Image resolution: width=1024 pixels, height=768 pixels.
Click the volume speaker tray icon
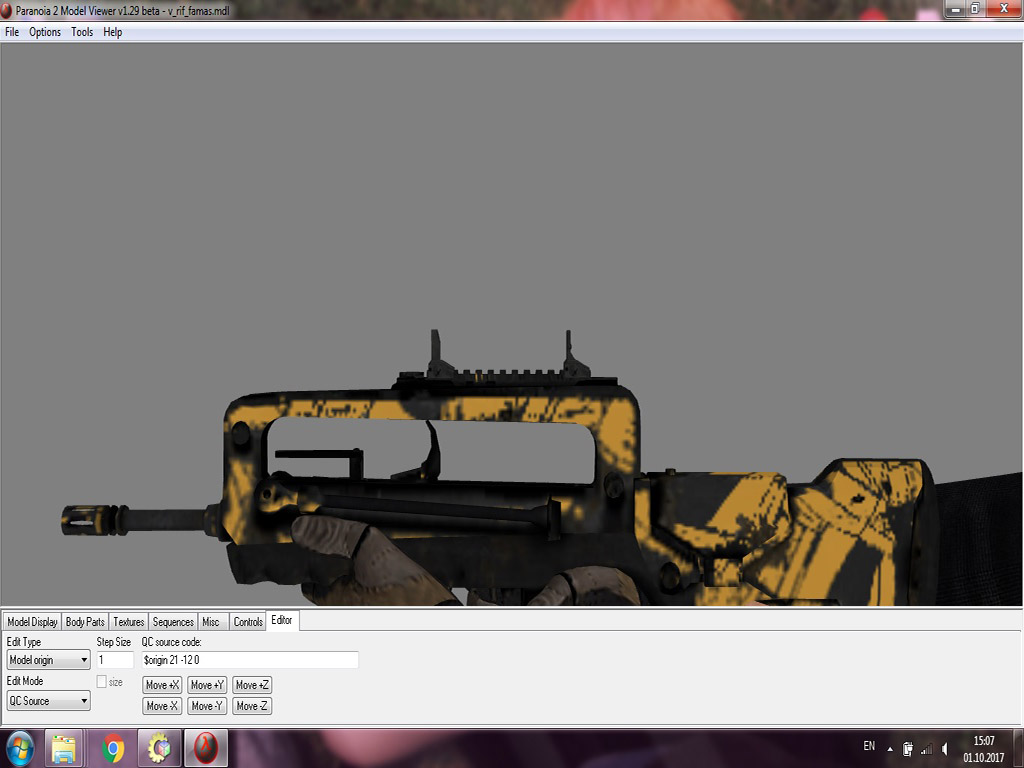pos(944,748)
